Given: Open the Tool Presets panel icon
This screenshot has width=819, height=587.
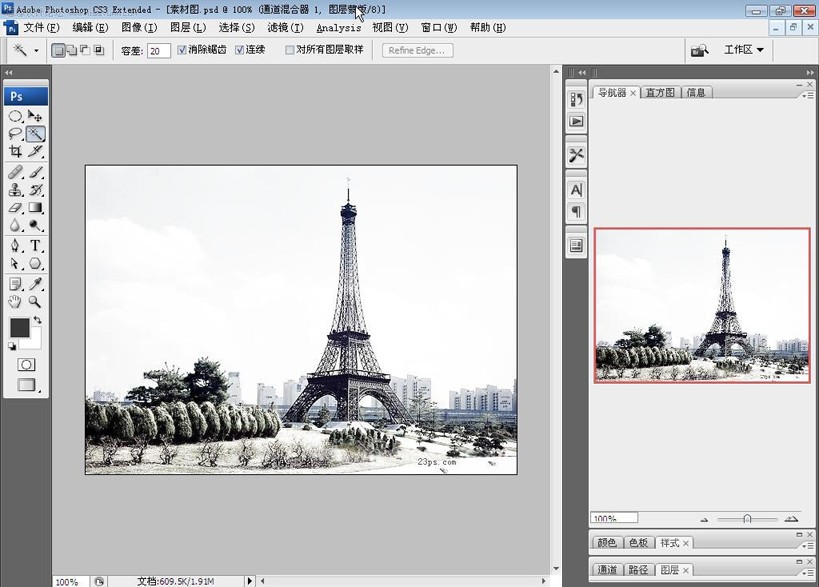Looking at the screenshot, I should 576,155.
